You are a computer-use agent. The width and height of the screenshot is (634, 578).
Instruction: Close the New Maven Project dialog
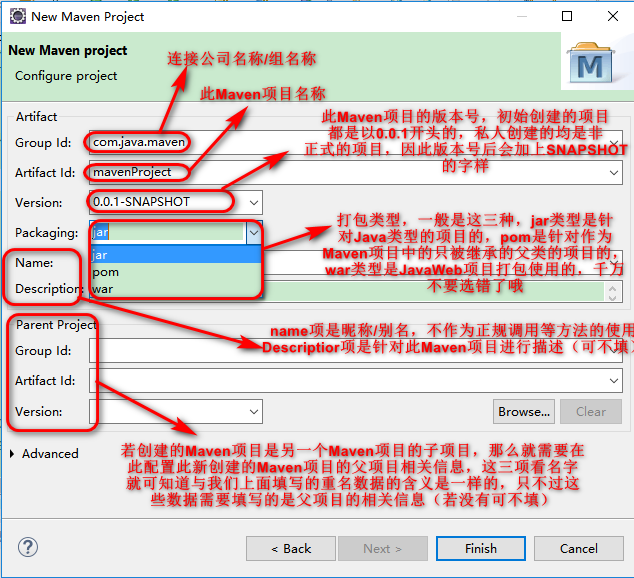(x=613, y=16)
